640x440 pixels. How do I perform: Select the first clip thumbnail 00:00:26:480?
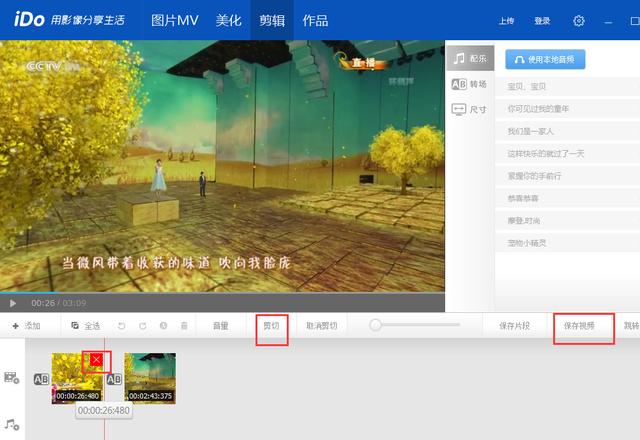(77, 378)
